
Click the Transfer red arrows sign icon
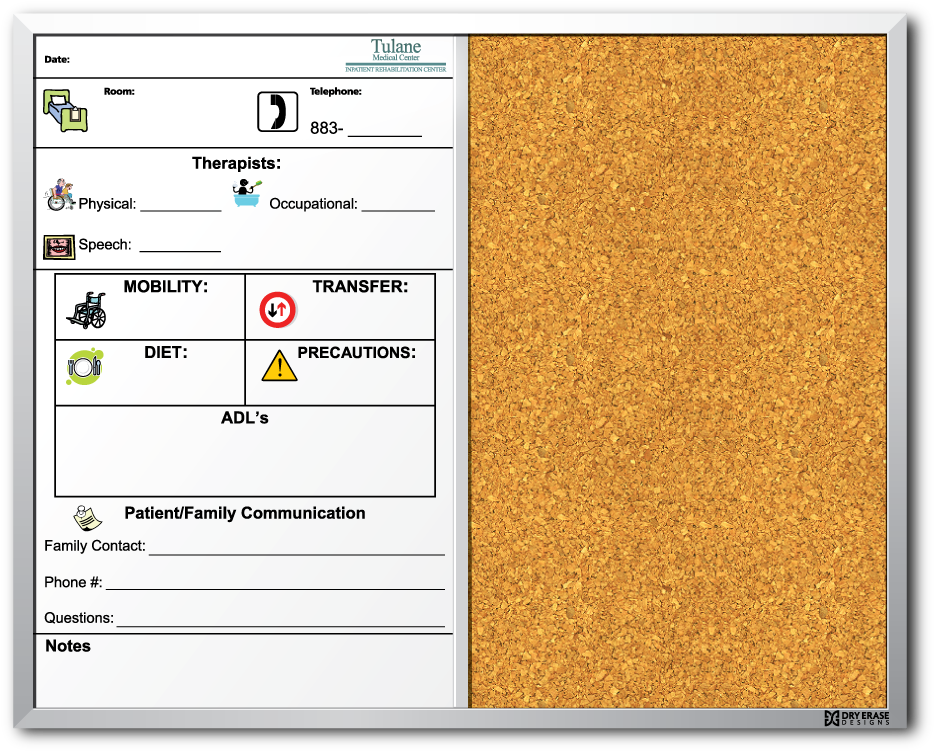click(x=278, y=310)
